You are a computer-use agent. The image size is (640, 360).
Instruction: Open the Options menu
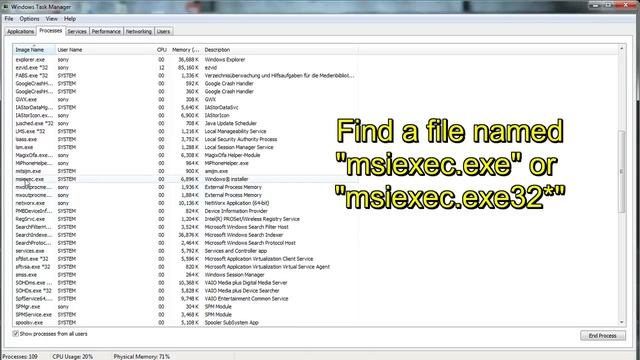pos(29,19)
